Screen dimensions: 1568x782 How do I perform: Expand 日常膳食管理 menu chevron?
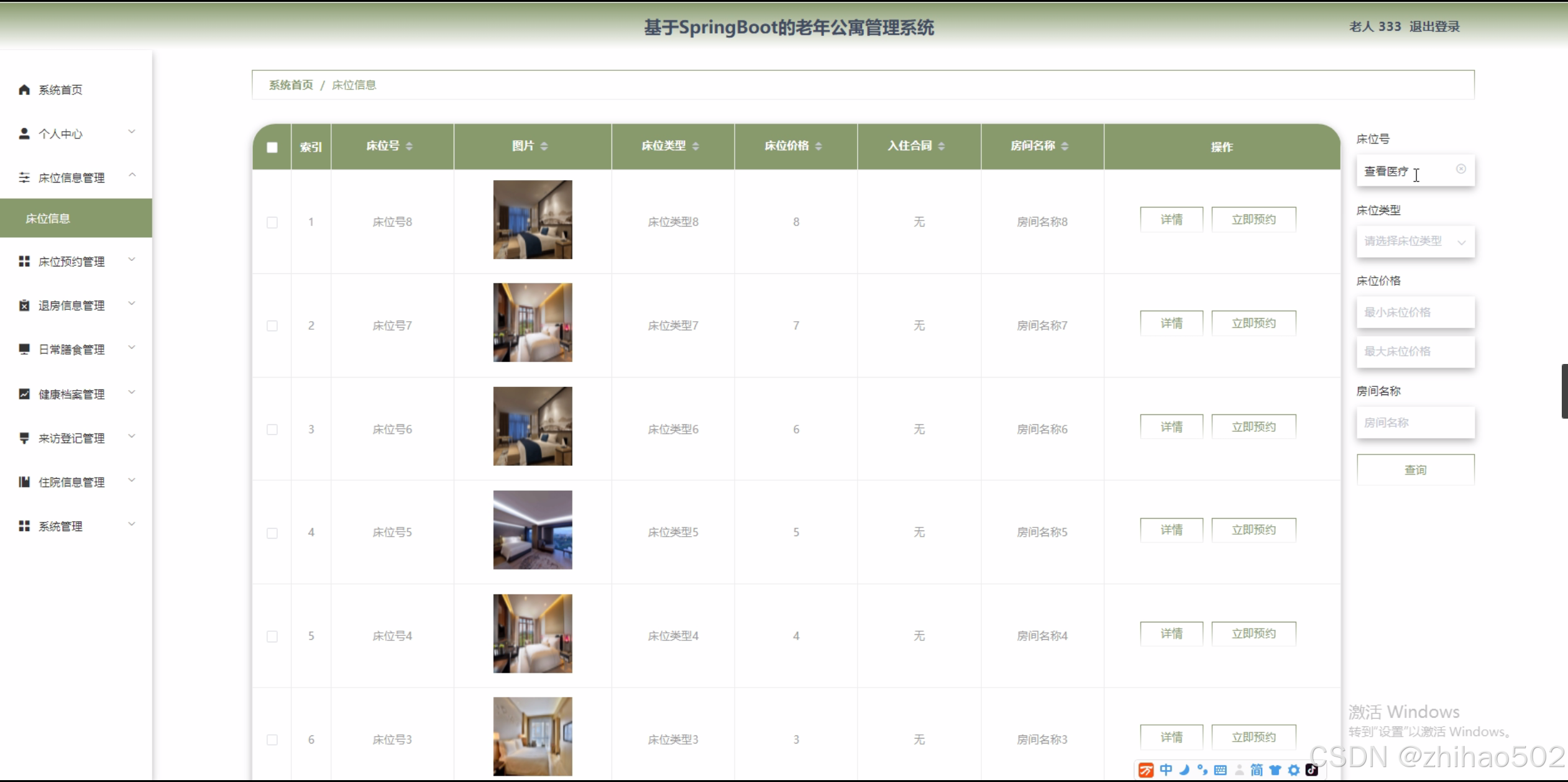pos(132,347)
